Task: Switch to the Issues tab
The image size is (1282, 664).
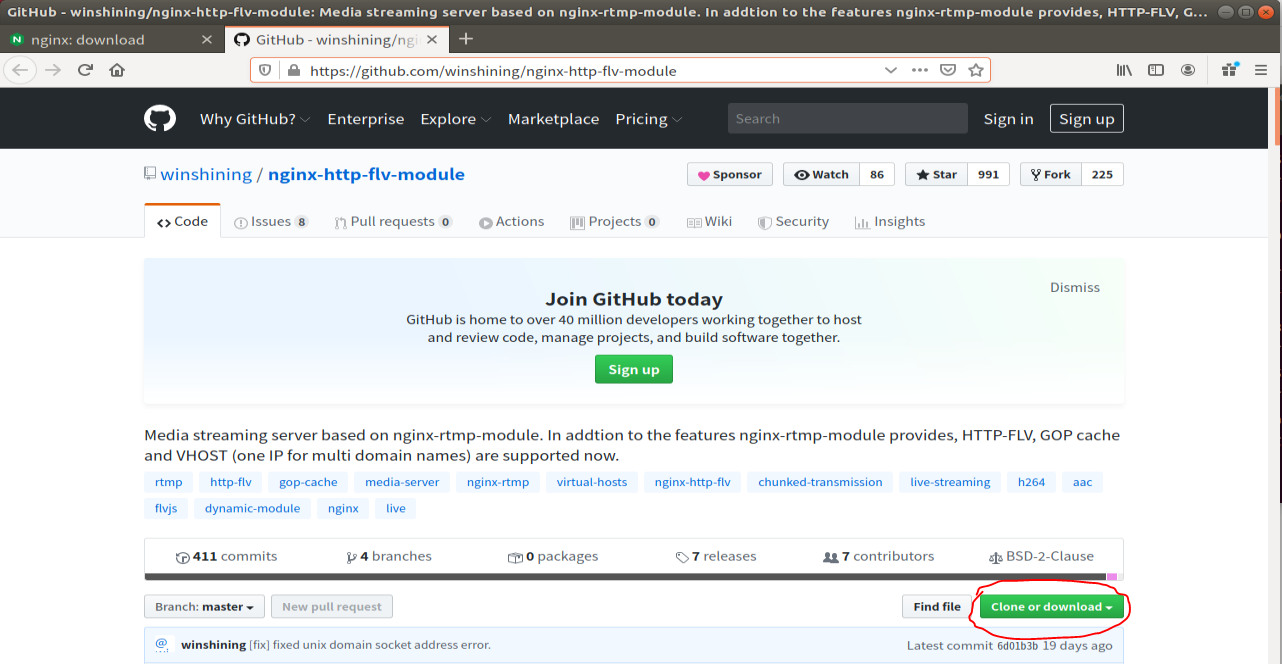Action: pos(271,222)
